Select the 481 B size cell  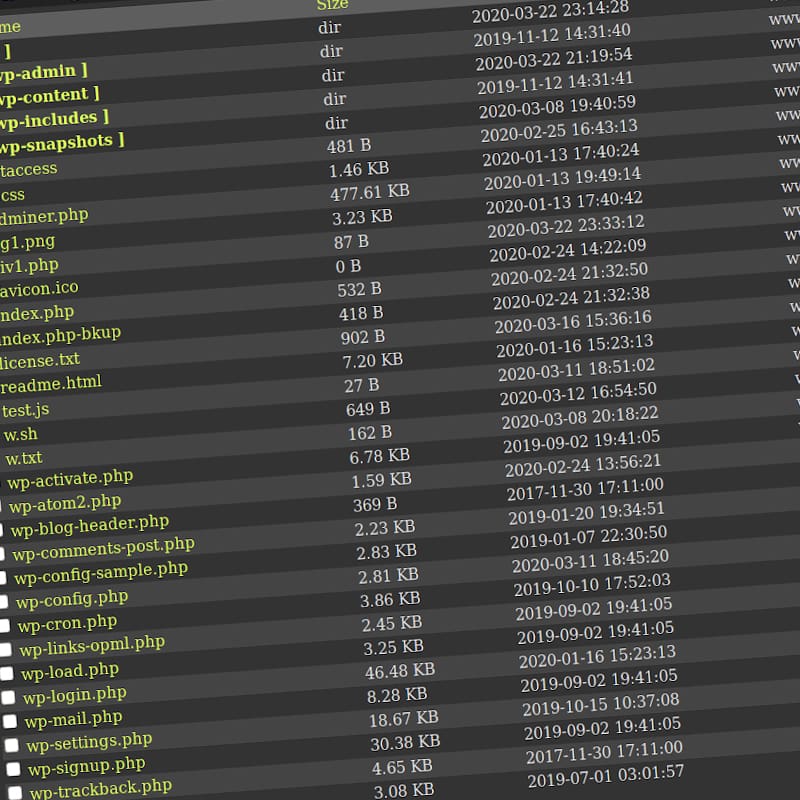pyautogui.click(x=349, y=146)
